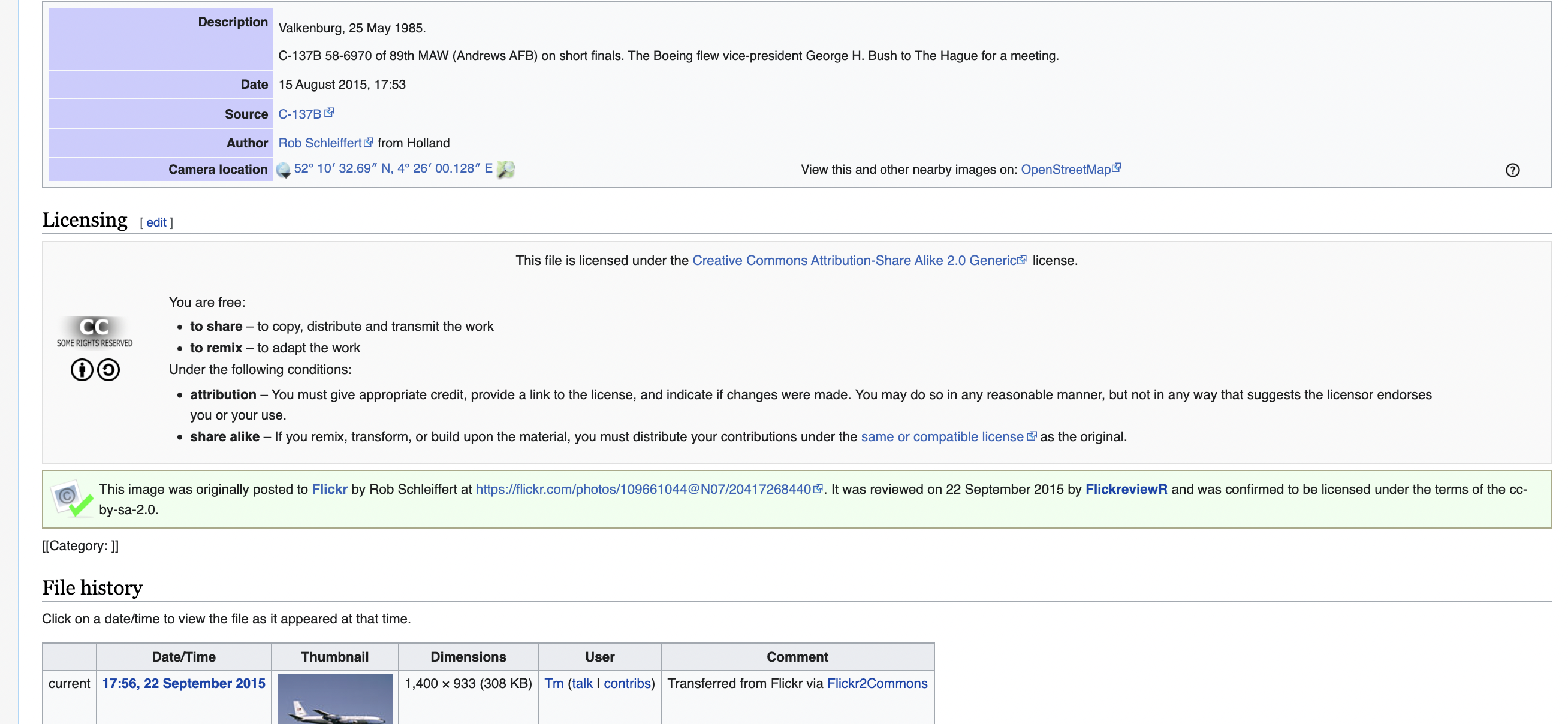The image size is (1568, 724).
Task: Click the share-alike circular arrow icon
Action: (108, 370)
